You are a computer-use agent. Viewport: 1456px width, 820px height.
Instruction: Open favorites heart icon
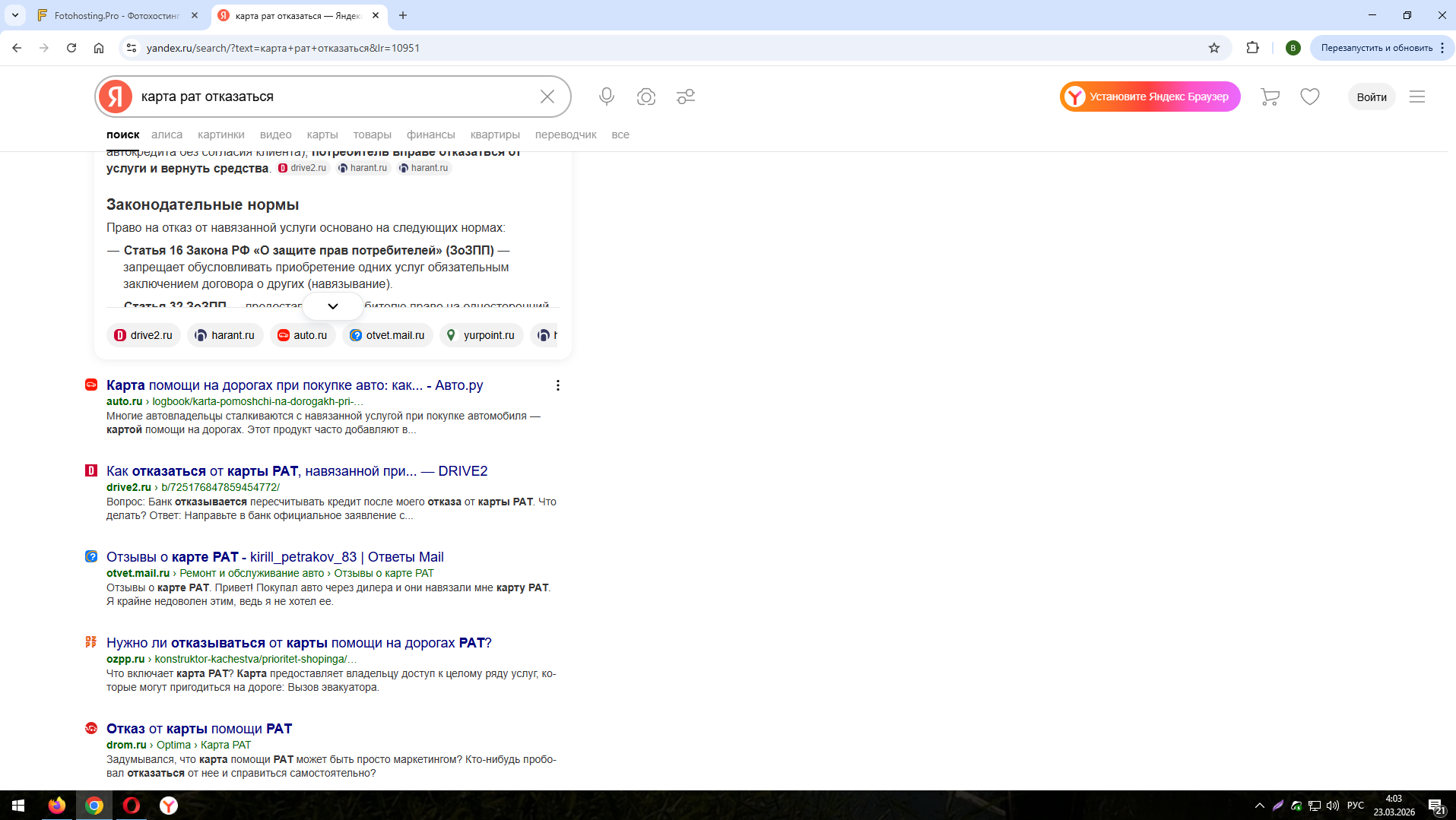point(1310,97)
